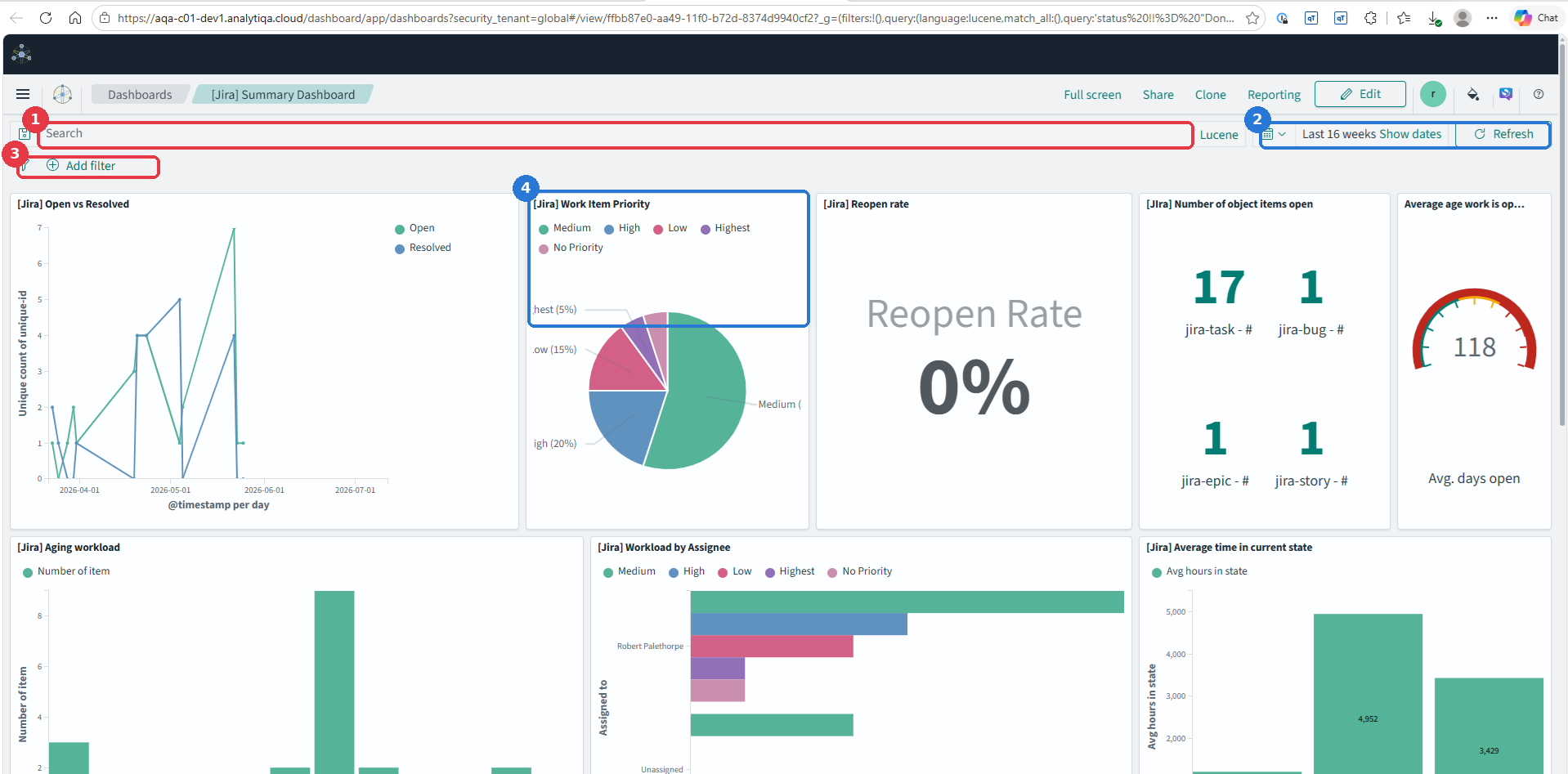The image size is (1568, 774).
Task: Open Full screen mode
Action: (x=1092, y=95)
